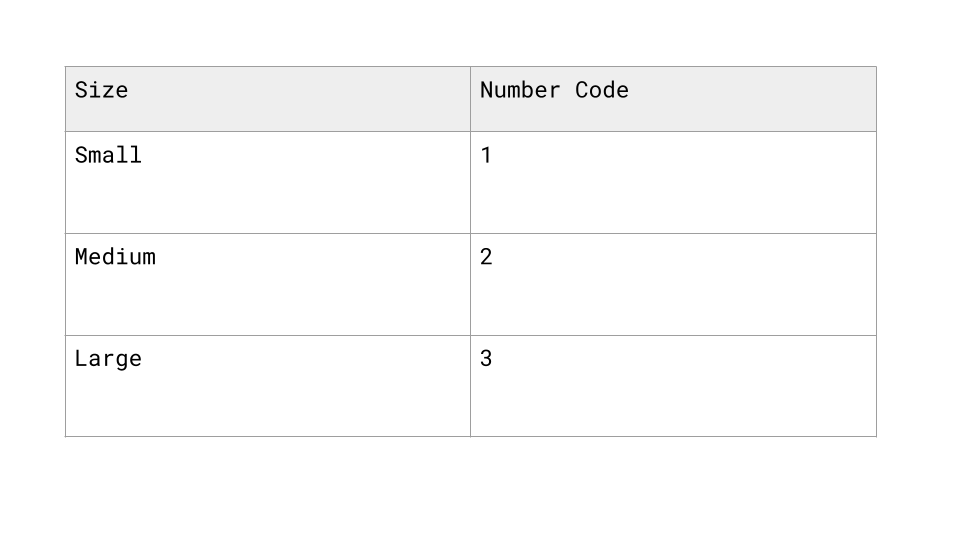Click the word "Number" in the header

(x=520, y=90)
